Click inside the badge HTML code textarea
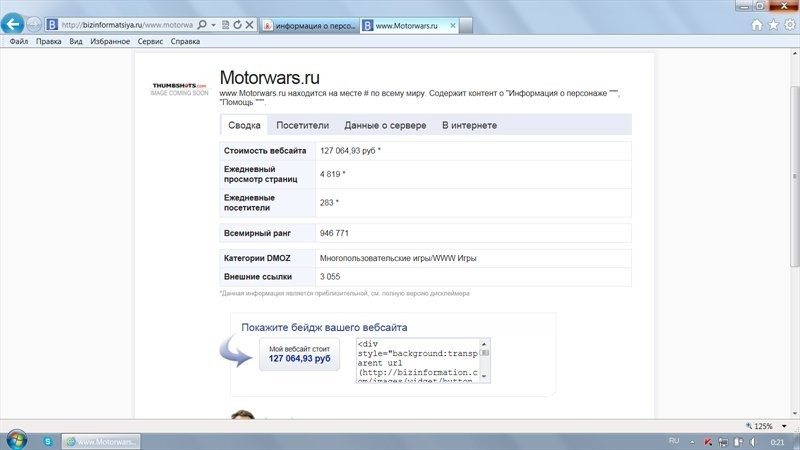 (418, 360)
